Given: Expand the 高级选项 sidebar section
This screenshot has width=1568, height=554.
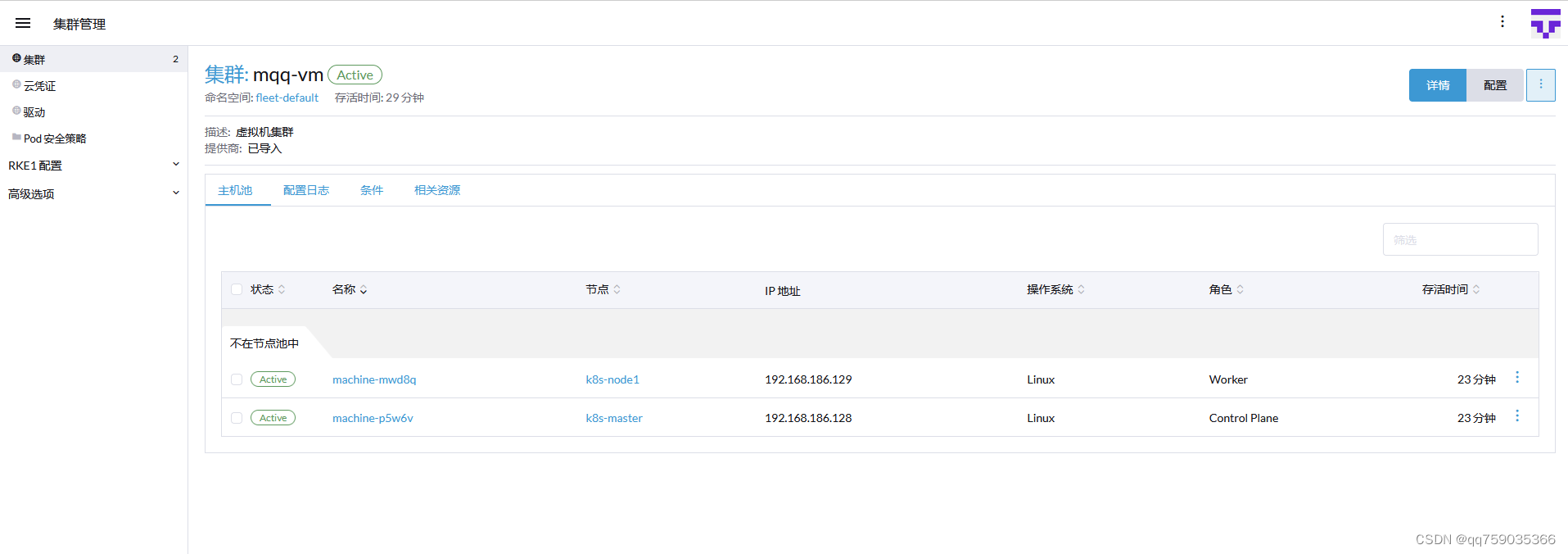Looking at the screenshot, I should [x=93, y=194].
